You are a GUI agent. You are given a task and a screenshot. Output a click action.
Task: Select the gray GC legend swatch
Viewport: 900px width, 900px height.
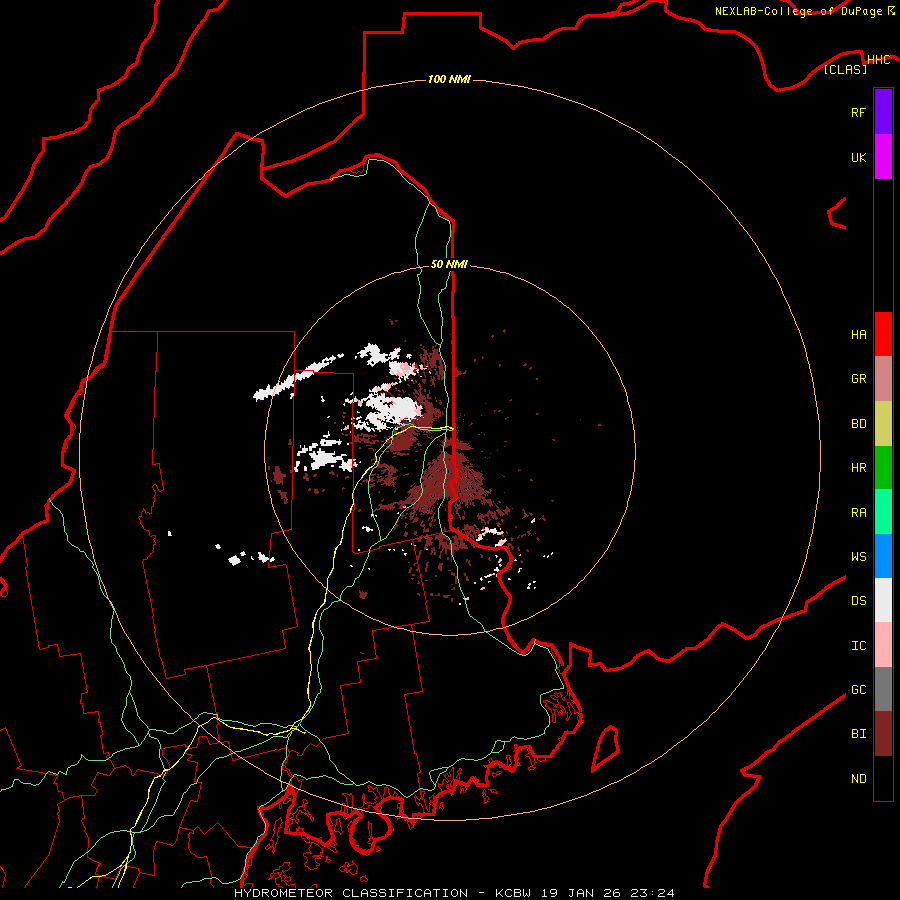tap(883, 689)
